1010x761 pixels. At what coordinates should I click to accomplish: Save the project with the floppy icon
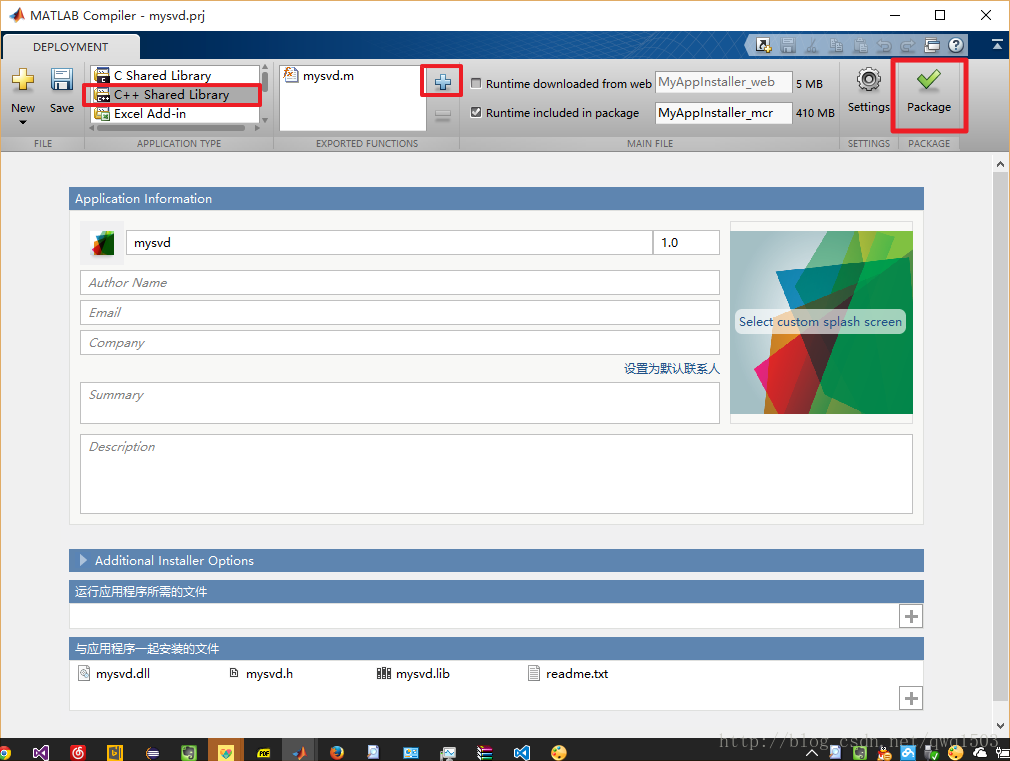click(x=62, y=80)
